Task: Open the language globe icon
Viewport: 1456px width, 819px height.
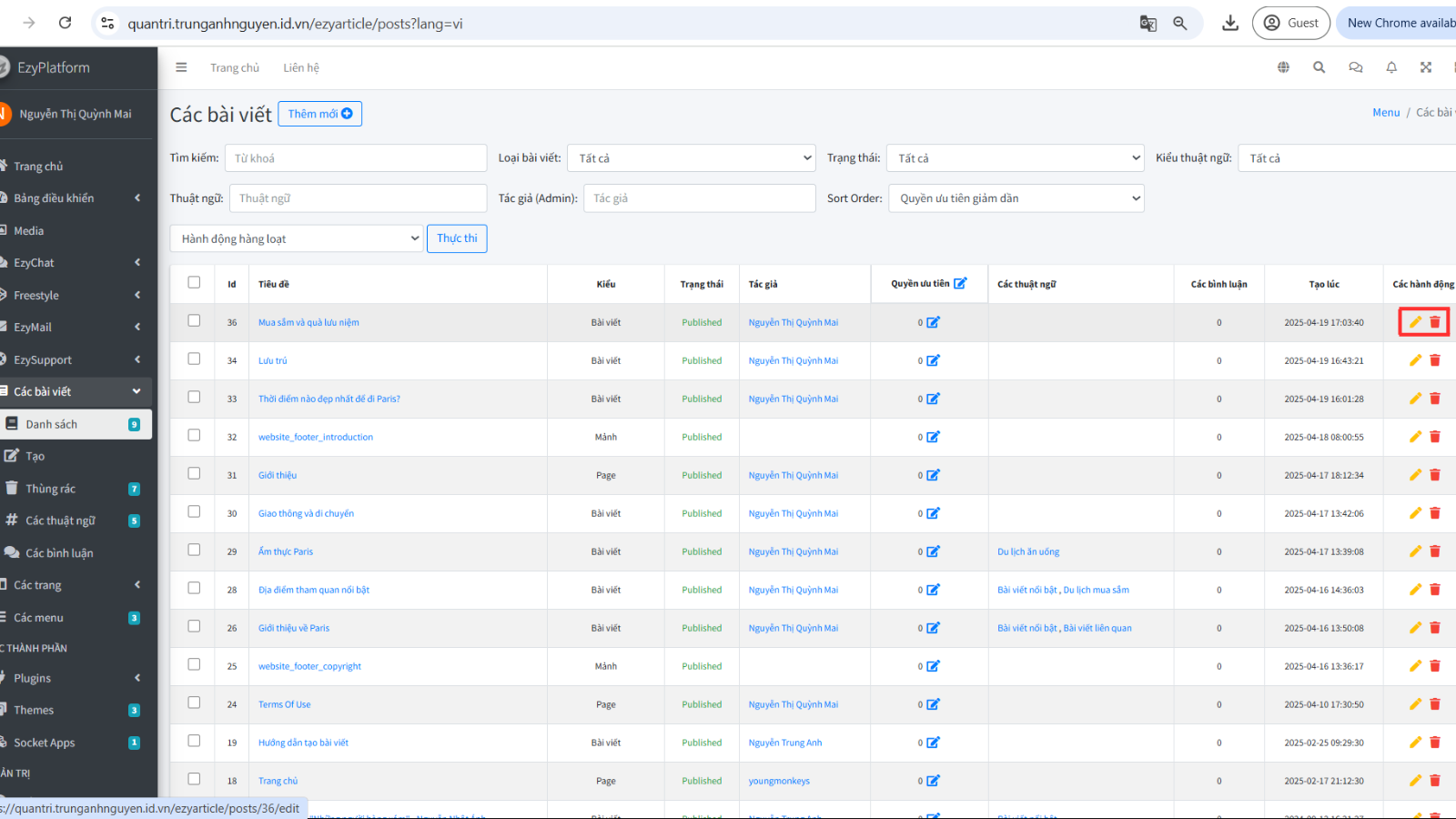Action: [1283, 67]
